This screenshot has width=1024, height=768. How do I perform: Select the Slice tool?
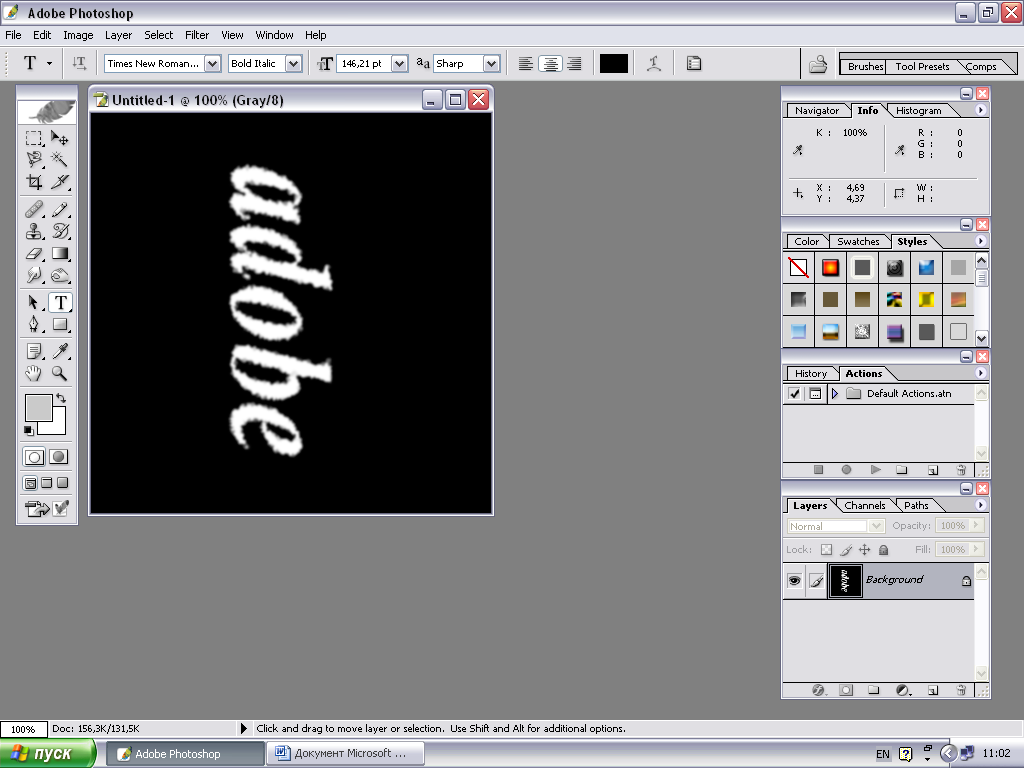pyautogui.click(x=59, y=182)
